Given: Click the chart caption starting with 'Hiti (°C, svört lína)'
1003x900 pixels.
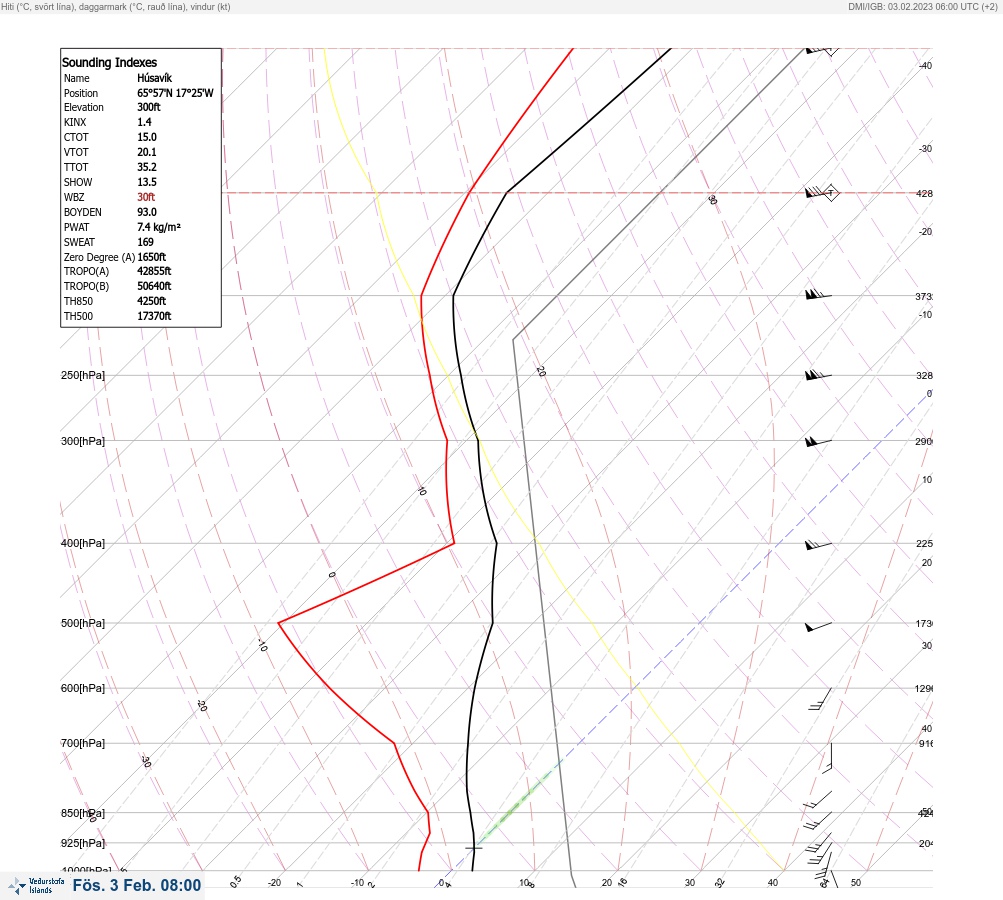Looking at the screenshot, I should click(116, 6).
